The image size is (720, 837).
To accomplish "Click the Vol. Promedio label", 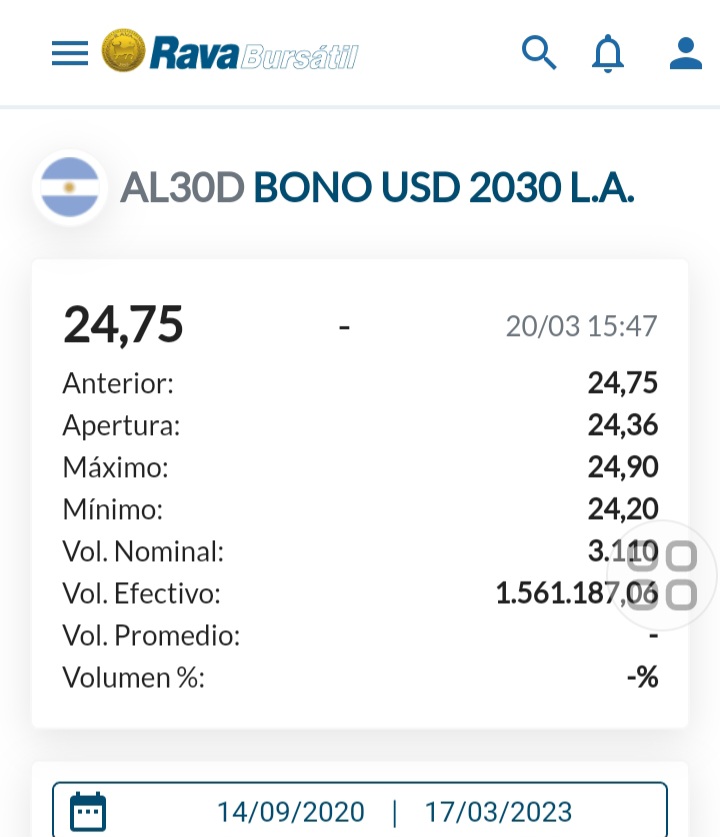I will tap(151, 635).
